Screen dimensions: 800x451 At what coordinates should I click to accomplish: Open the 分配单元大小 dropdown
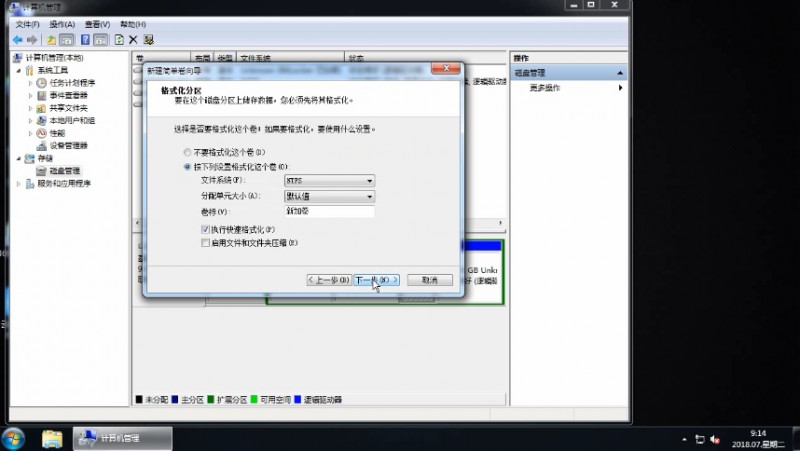tap(330, 196)
